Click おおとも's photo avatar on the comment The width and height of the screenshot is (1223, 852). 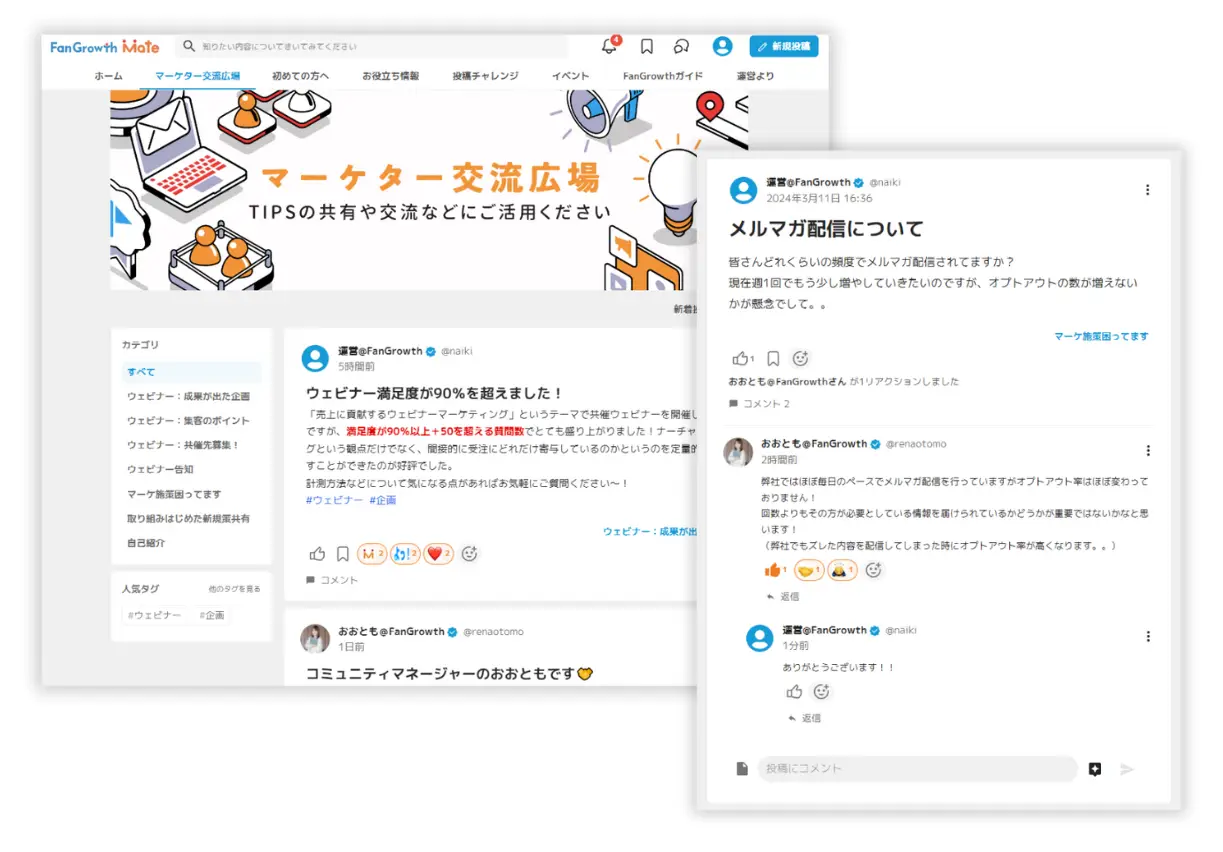coord(738,452)
